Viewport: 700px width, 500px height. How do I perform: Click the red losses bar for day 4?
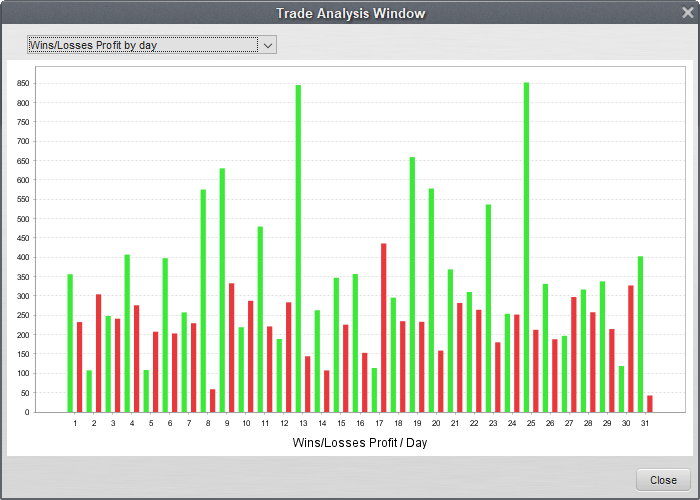click(x=137, y=358)
